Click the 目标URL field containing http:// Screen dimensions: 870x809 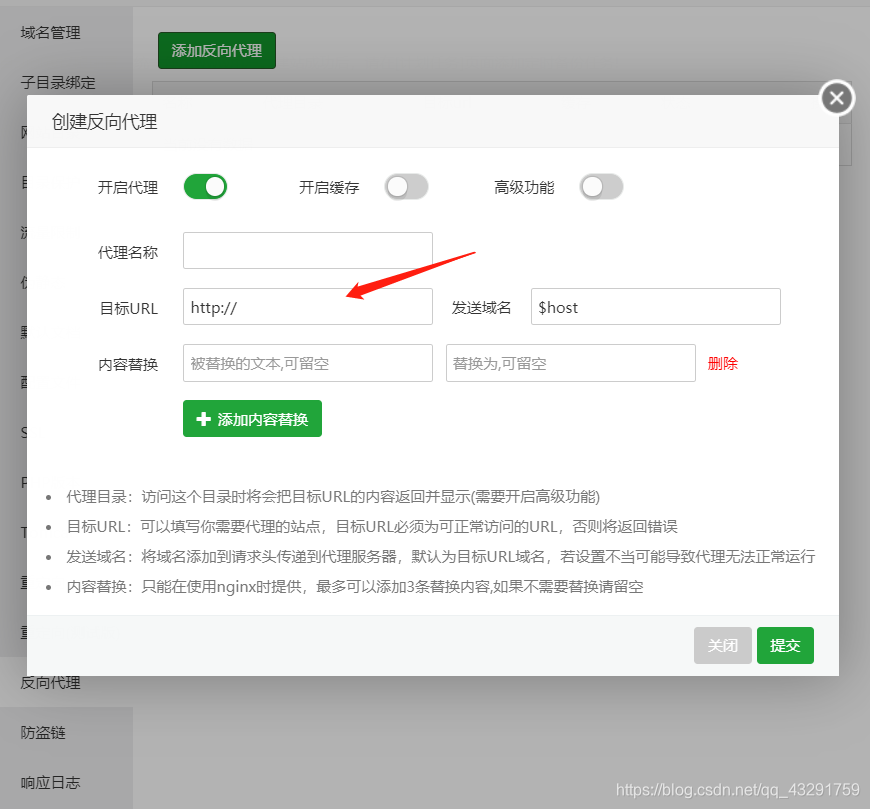[x=307, y=306]
